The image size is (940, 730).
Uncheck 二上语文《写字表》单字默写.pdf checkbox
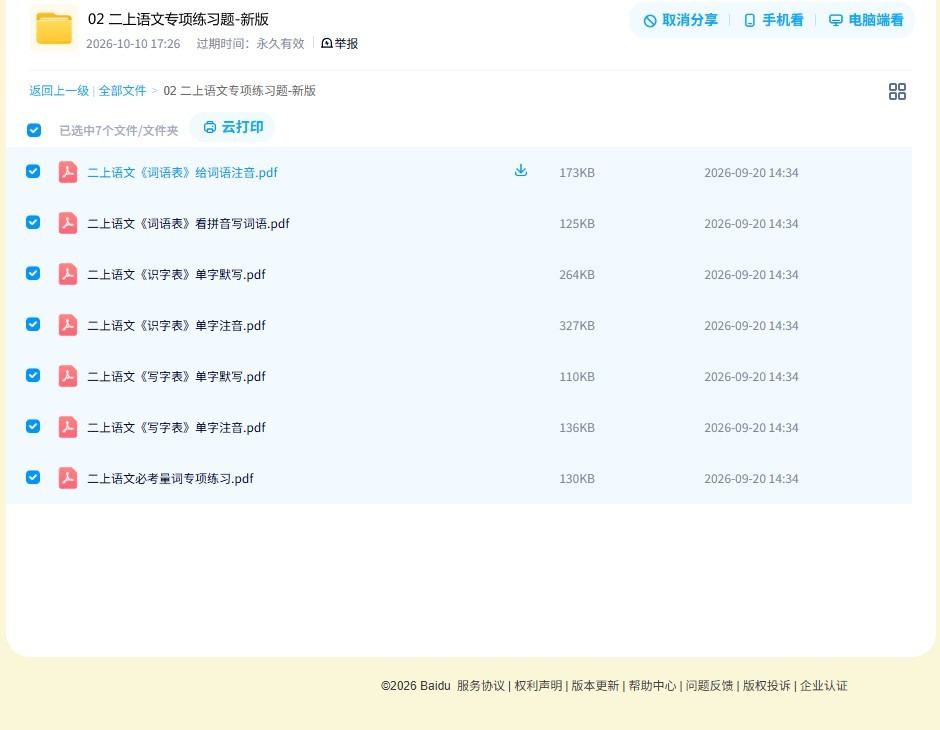[x=33, y=375]
